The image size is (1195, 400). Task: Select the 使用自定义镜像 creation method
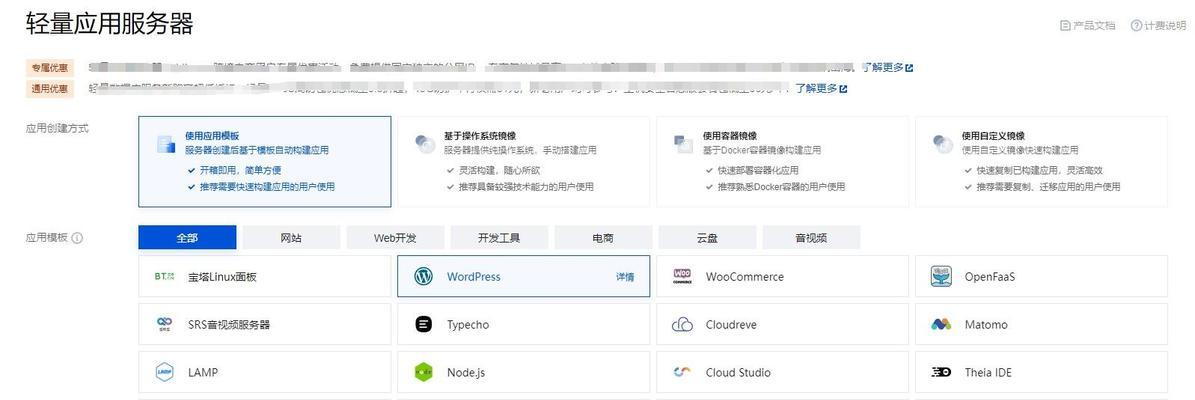[x=1042, y=162]
